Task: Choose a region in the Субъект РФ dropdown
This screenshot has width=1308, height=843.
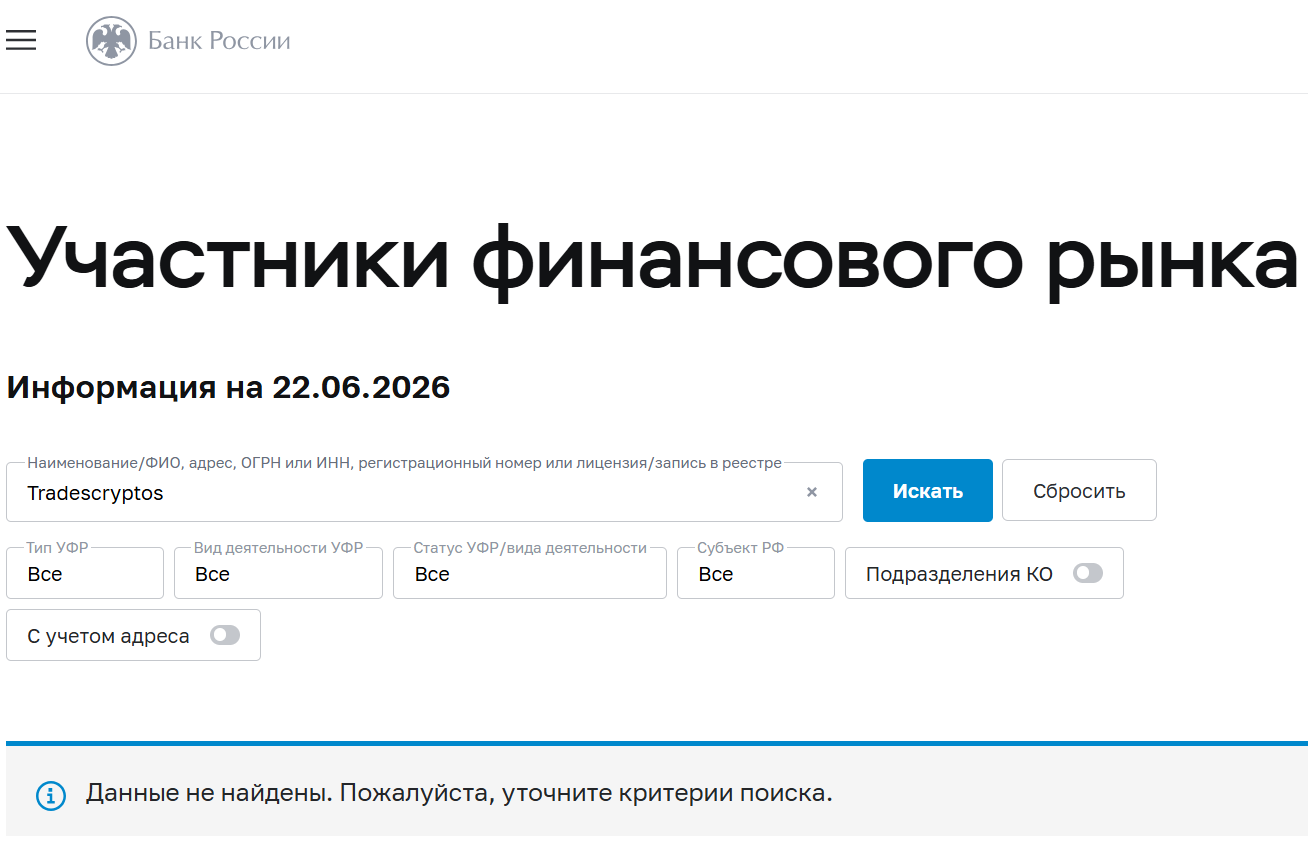Action: (x=756, y=573)
